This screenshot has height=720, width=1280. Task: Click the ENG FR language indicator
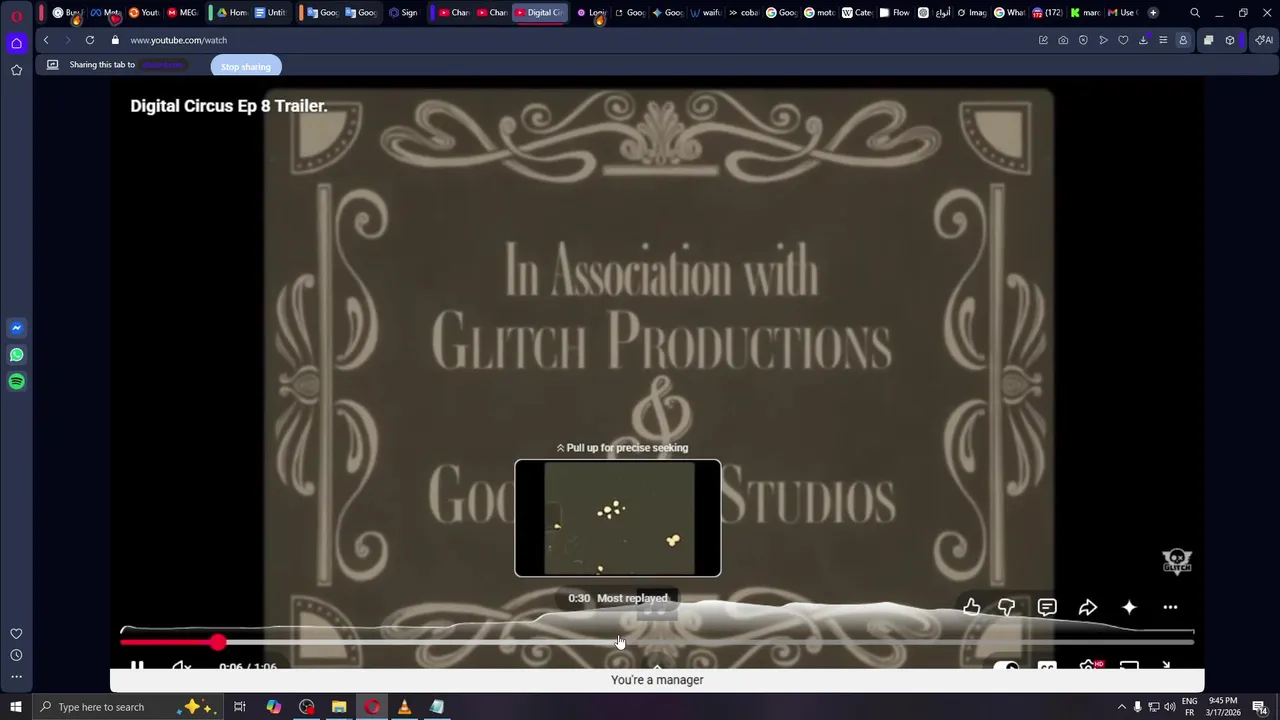click(1190, 707)
